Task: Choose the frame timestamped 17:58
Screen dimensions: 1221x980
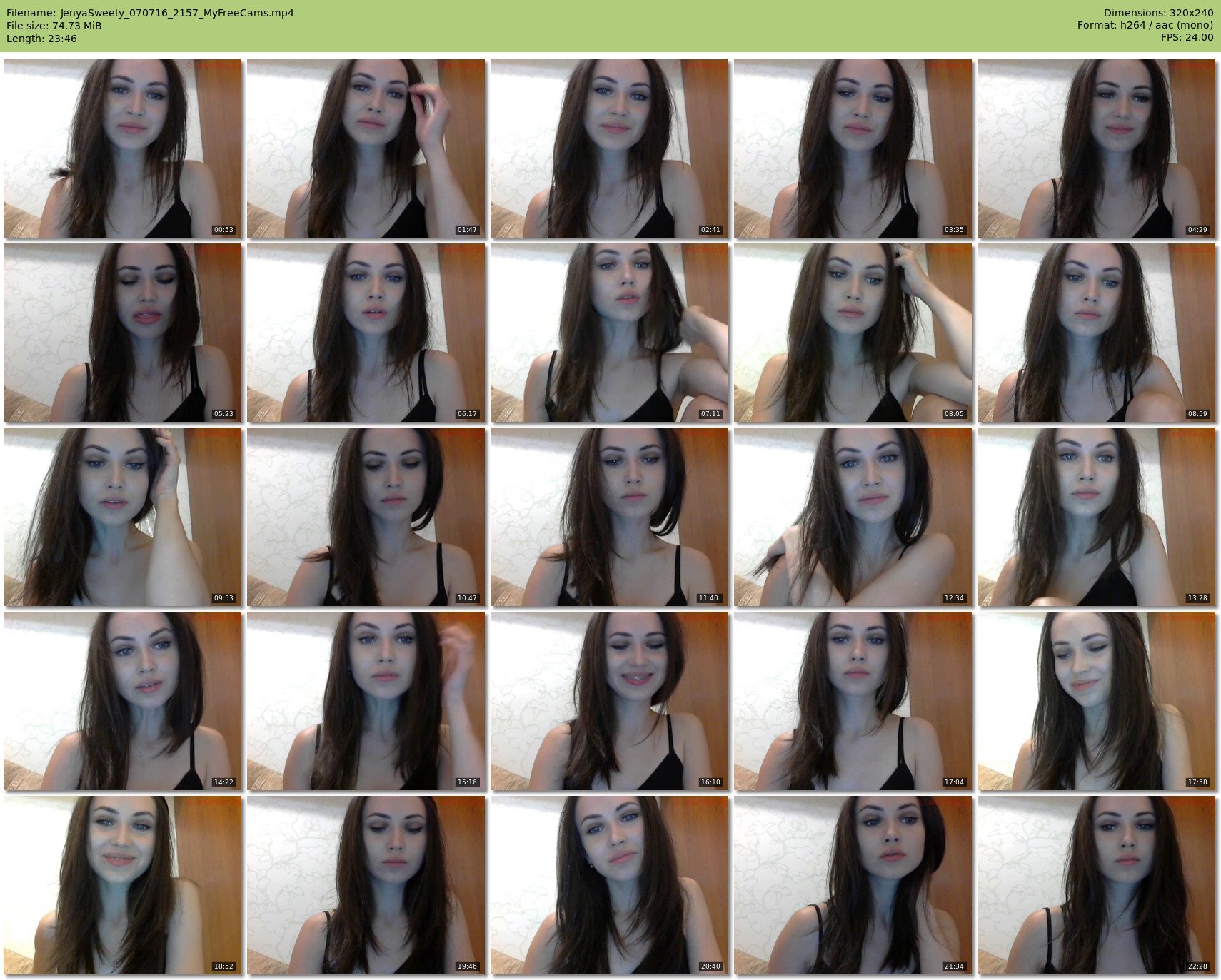Action: [x=1097, y=701]
